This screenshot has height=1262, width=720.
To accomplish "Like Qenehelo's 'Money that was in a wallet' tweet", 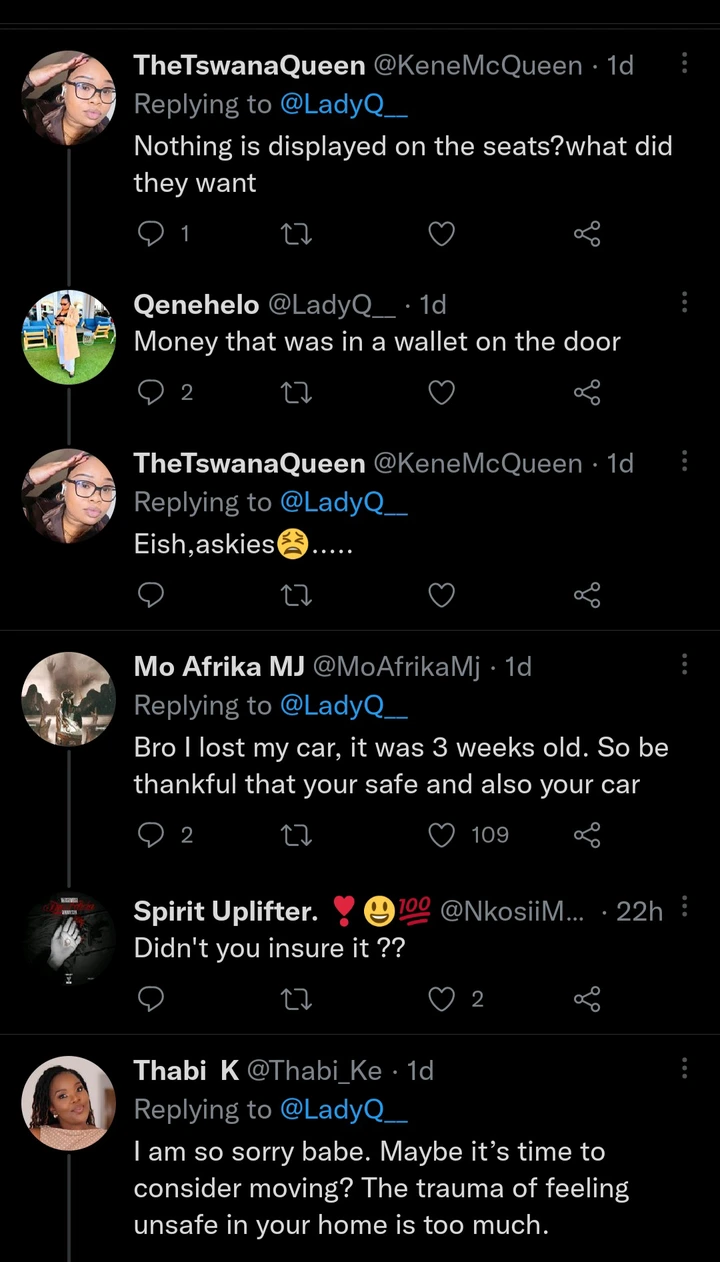I will pos(442,393).
